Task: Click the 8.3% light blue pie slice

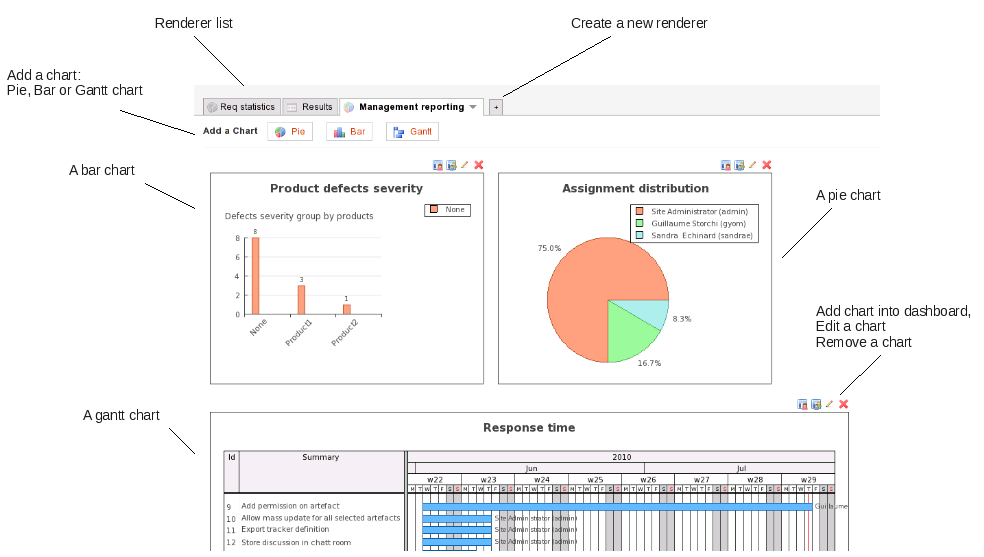Action: pos(650,311)
